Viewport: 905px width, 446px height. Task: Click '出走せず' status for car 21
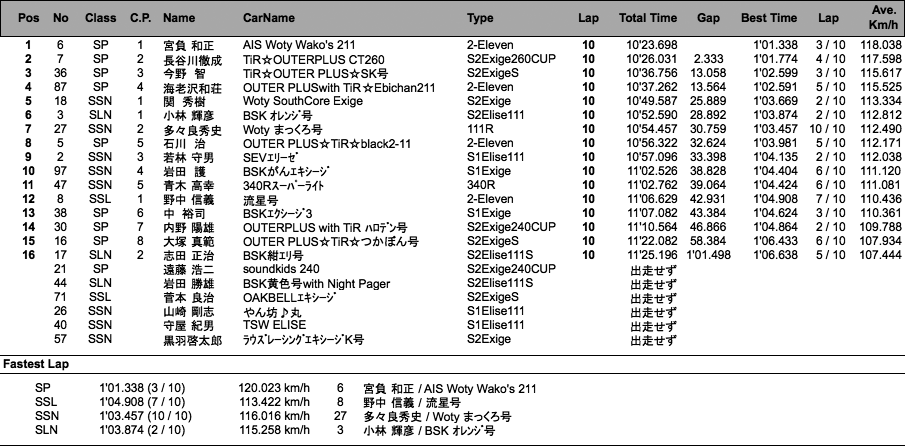pyautogui.click(x=653, y=269)
